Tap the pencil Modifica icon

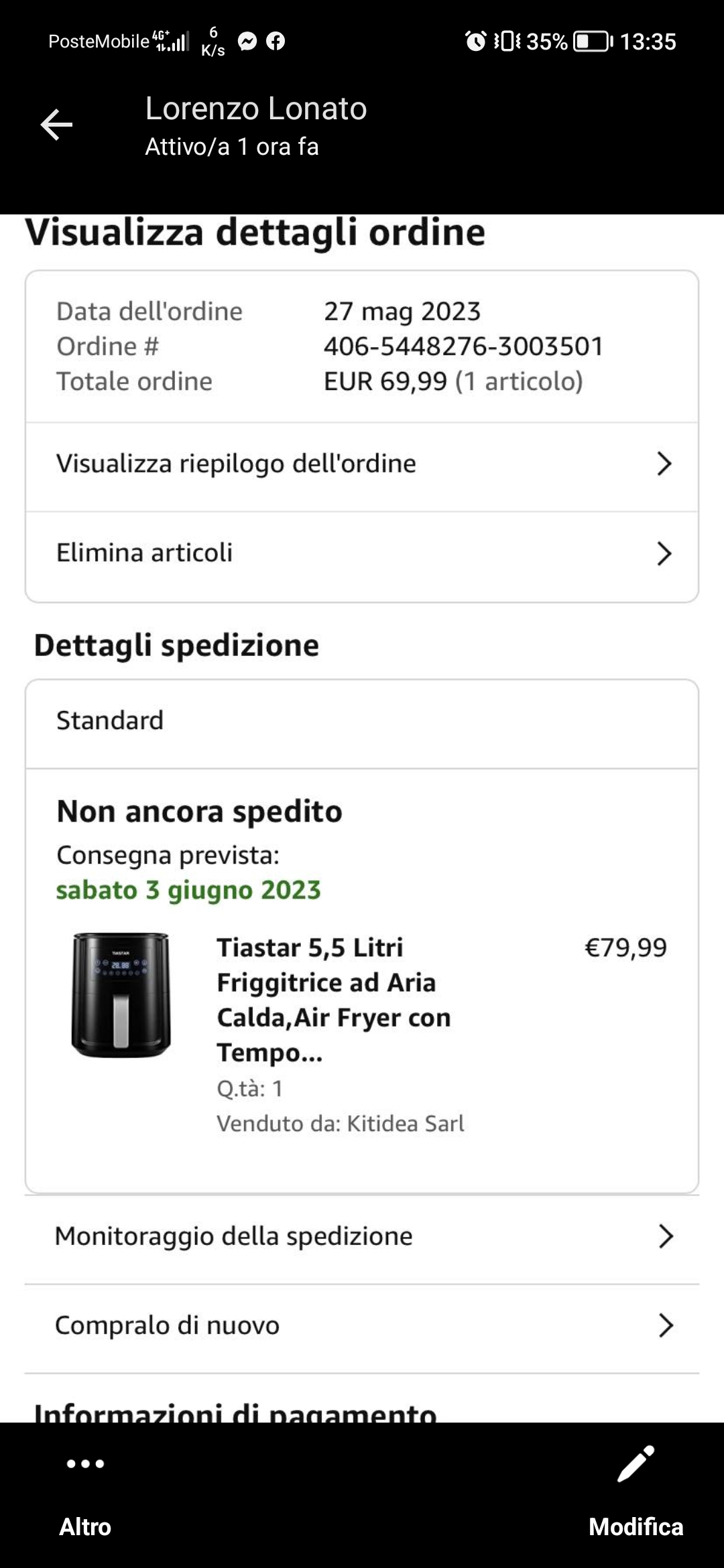tap(636, 1463)
